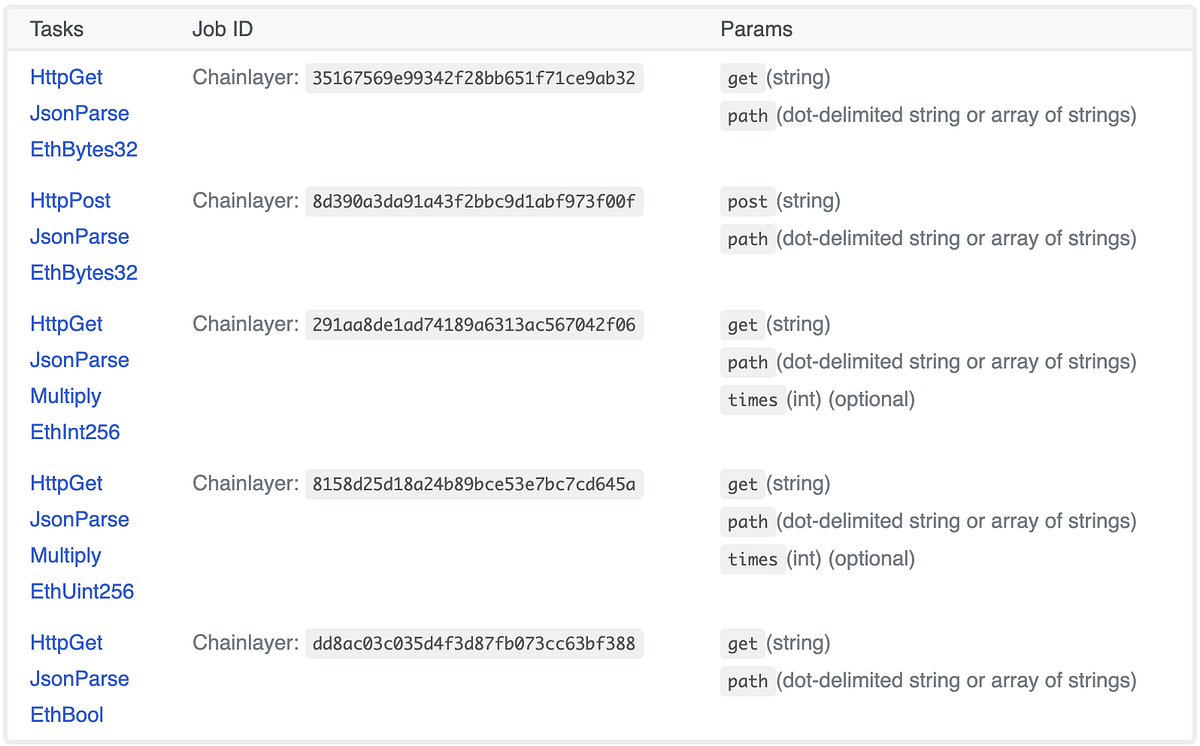Open the EthBool link
The height and width of the screenshot is (746, 1200).
pos(67,714)
